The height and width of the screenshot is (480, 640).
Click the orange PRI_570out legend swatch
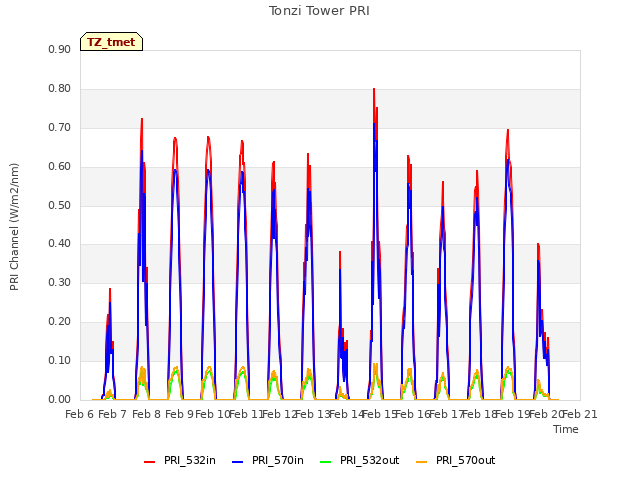pos(422,461)
